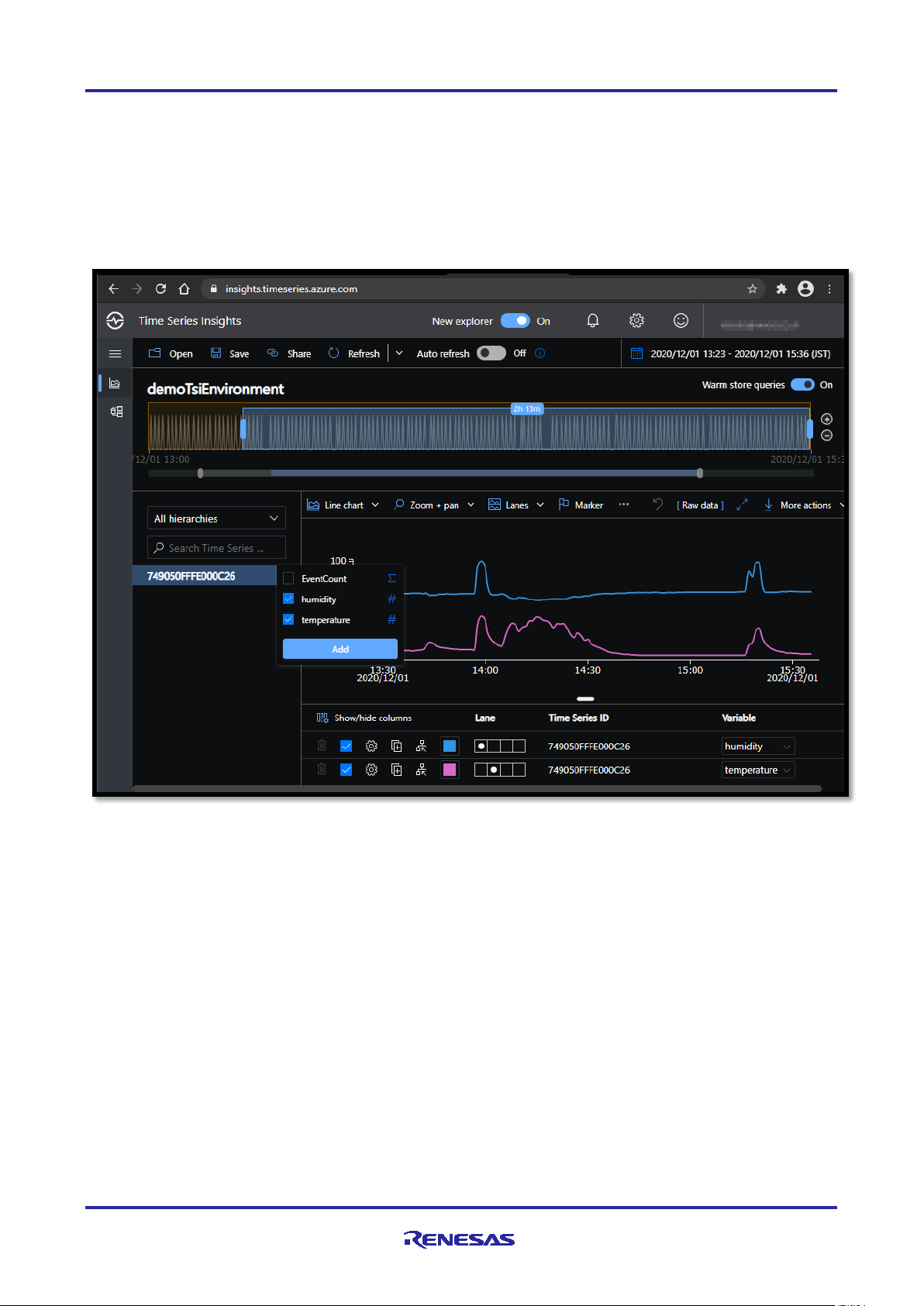Expand the hamburger navigation menu
This screenshot has width=924, height=1306.
click(115, 353)
